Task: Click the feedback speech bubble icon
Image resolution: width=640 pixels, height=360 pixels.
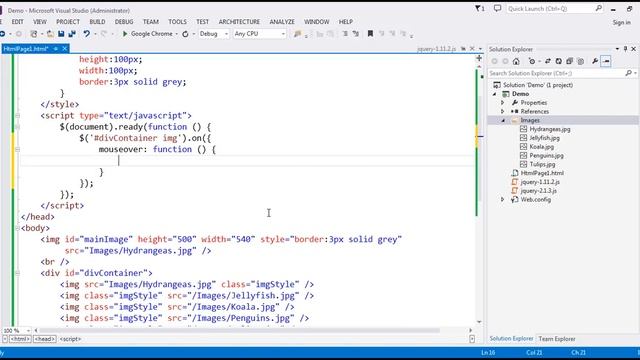Action: pos(497,8)
